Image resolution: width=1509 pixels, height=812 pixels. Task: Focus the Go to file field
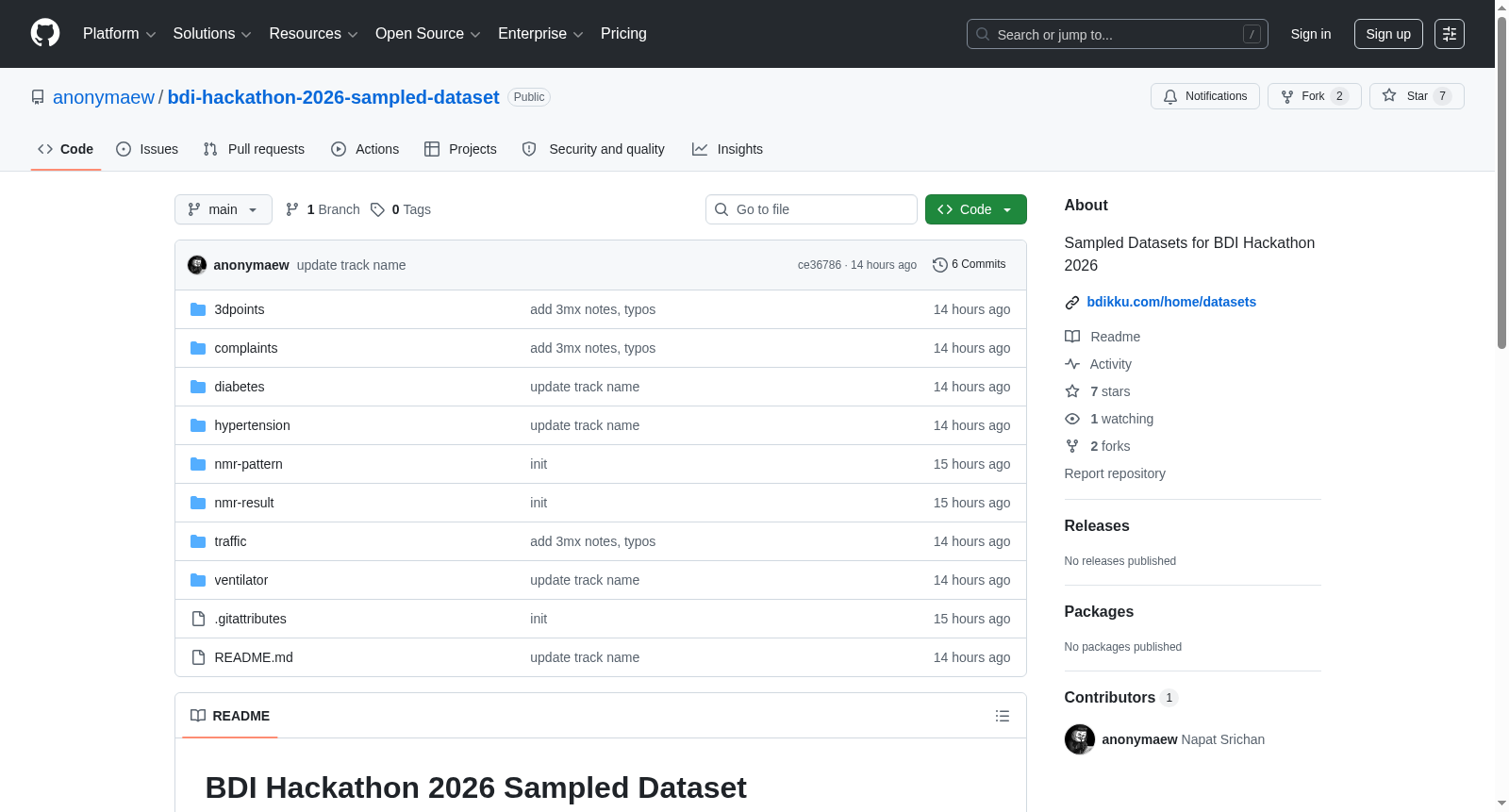[811, 209]
